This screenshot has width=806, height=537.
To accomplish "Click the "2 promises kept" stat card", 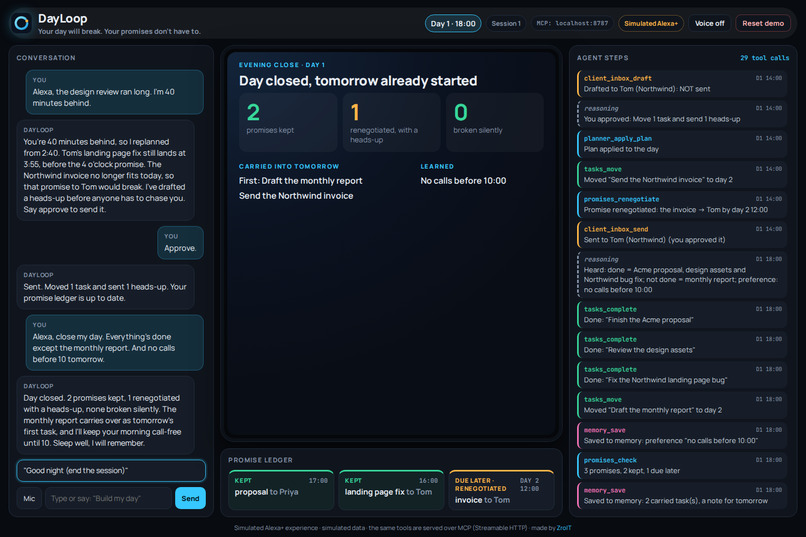I will pos(288,122).
